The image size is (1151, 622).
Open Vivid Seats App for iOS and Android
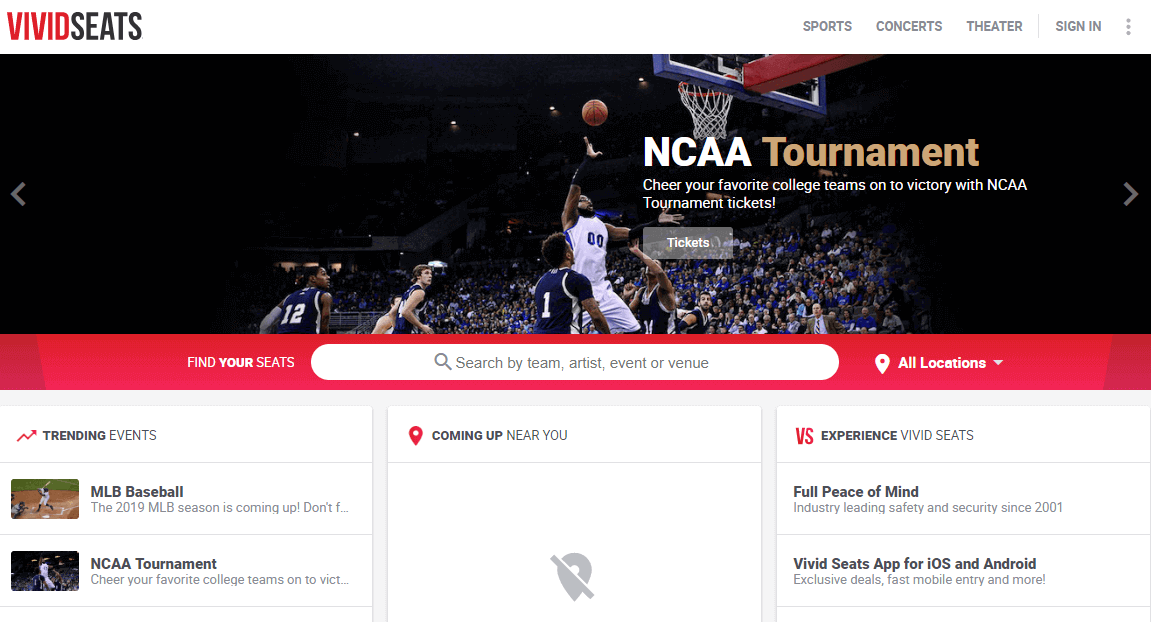click(x=914, y=564)
